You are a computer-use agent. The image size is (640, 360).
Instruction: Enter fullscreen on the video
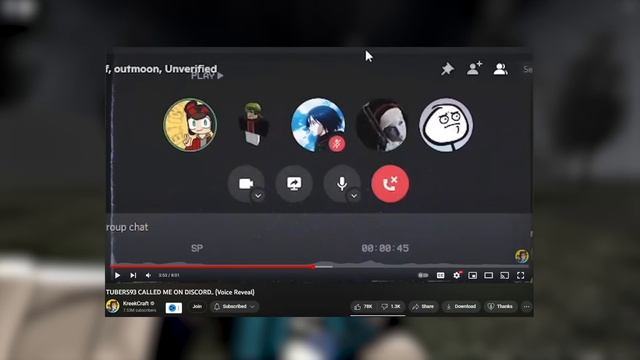(520, 276)
